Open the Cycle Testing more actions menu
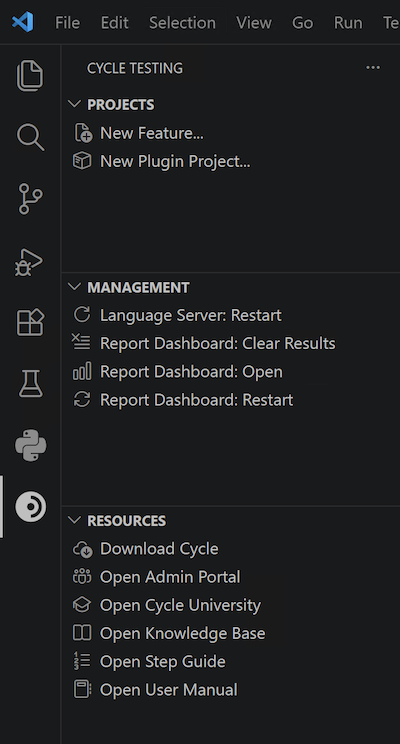The height and width of the screenshot is (744, 400). pos(373,68)
